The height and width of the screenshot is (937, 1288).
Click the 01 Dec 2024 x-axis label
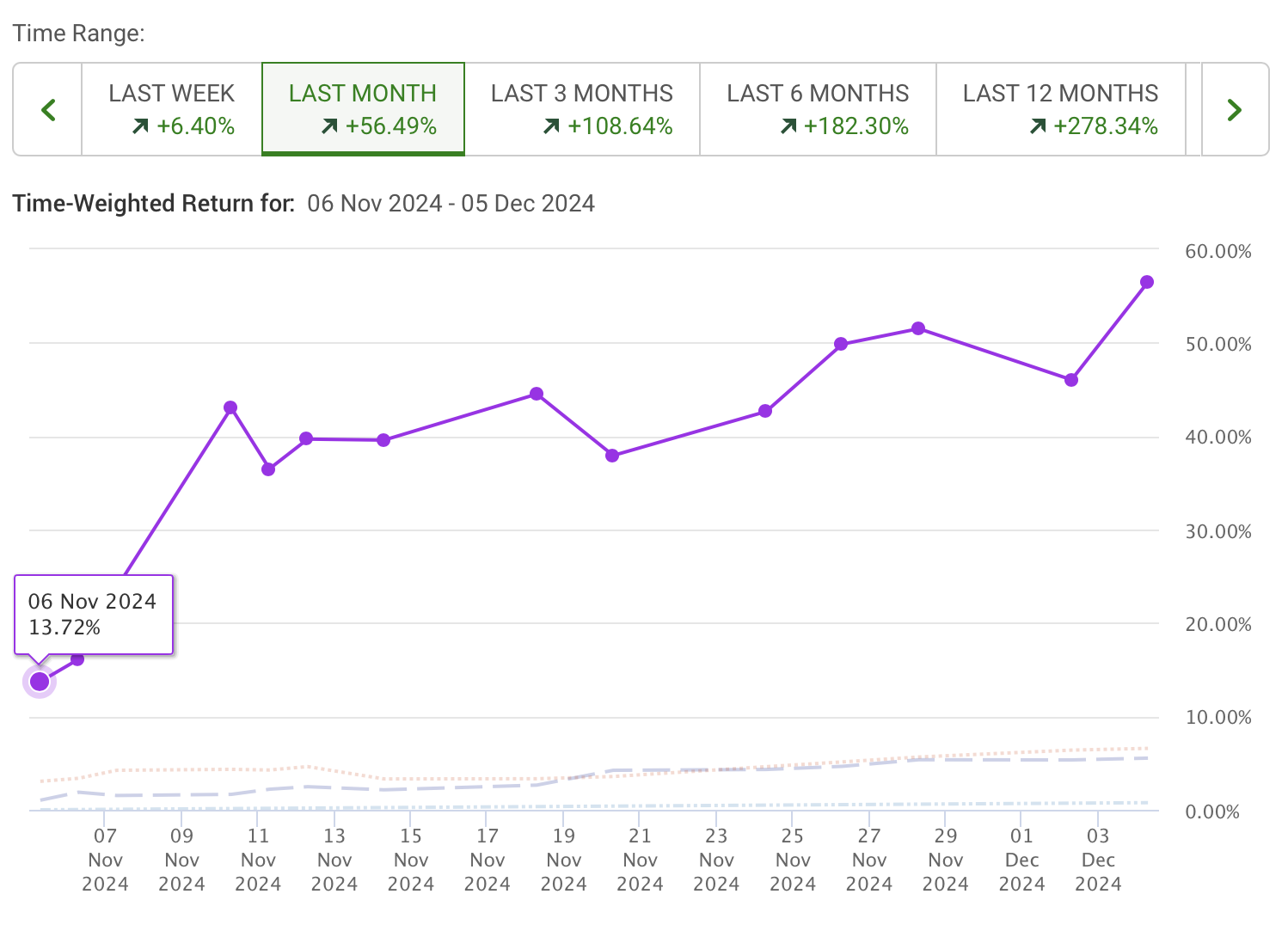[x=1021, y=860]
